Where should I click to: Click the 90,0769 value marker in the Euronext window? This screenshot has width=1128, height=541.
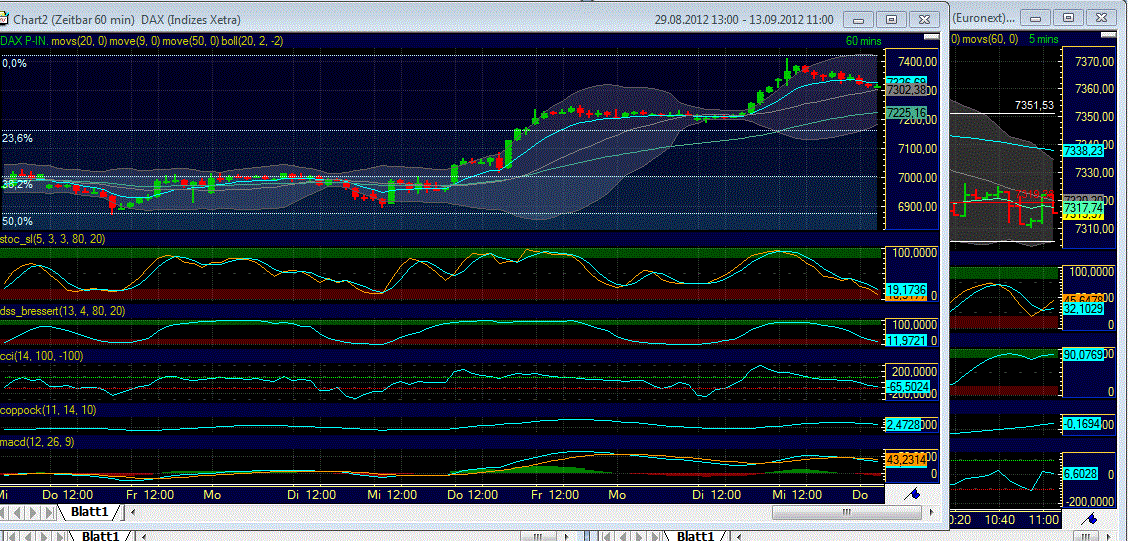tap(1083, 354)
